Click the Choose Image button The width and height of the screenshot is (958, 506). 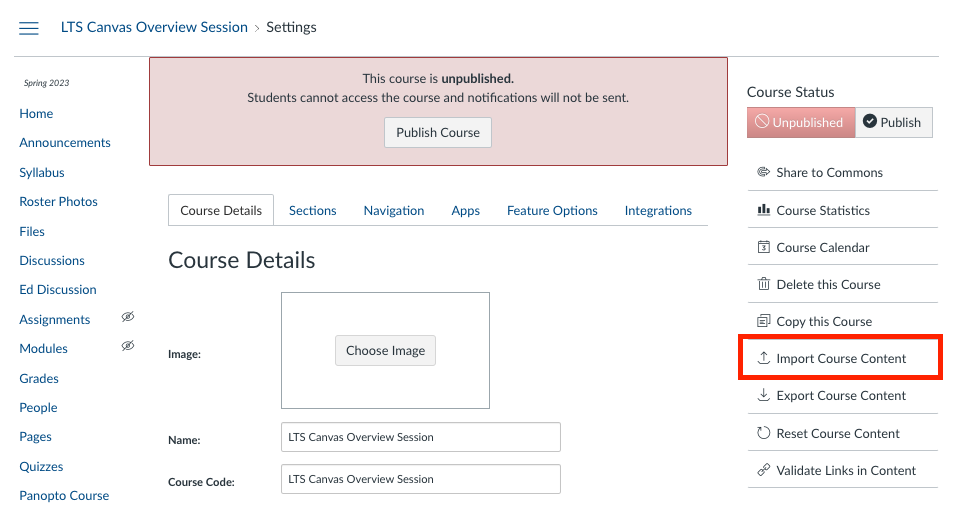385,351
